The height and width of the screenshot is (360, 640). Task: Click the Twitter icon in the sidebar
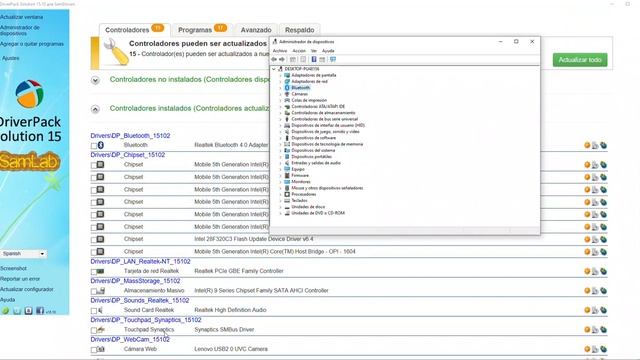pyautogui.click(x=17, y=311)
